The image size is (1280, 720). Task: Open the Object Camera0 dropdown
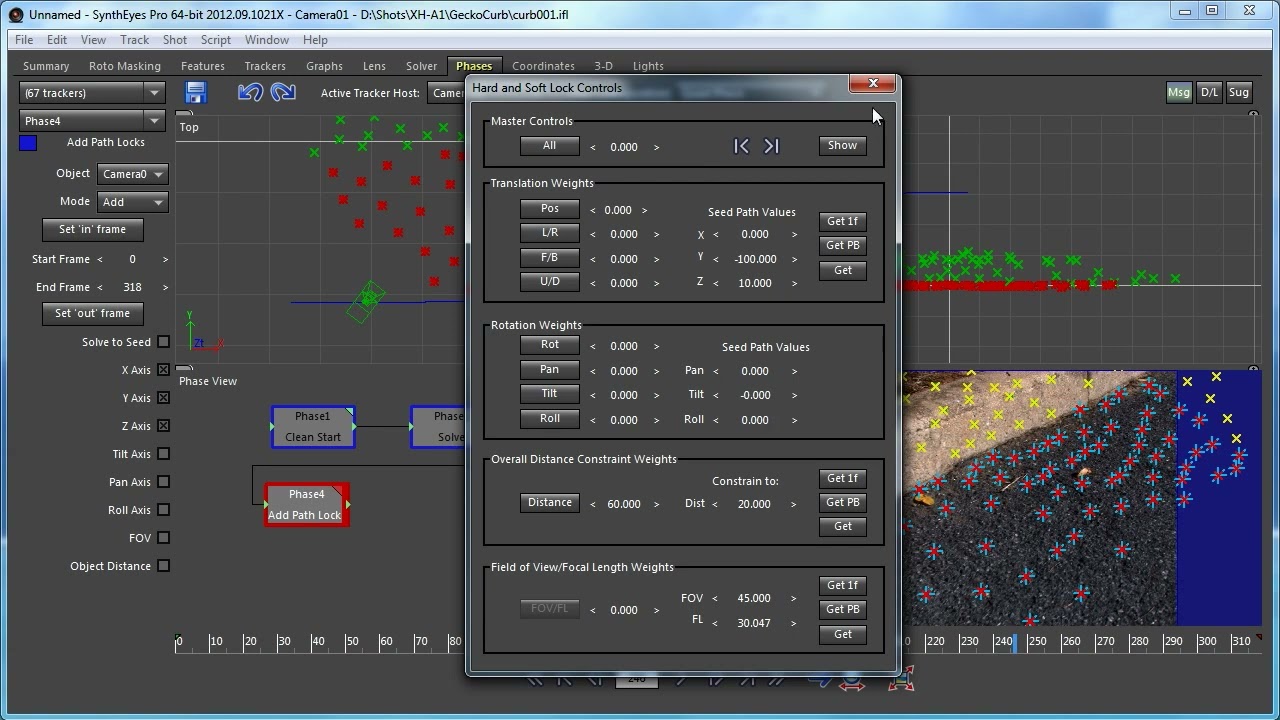(x=132, y=174)
